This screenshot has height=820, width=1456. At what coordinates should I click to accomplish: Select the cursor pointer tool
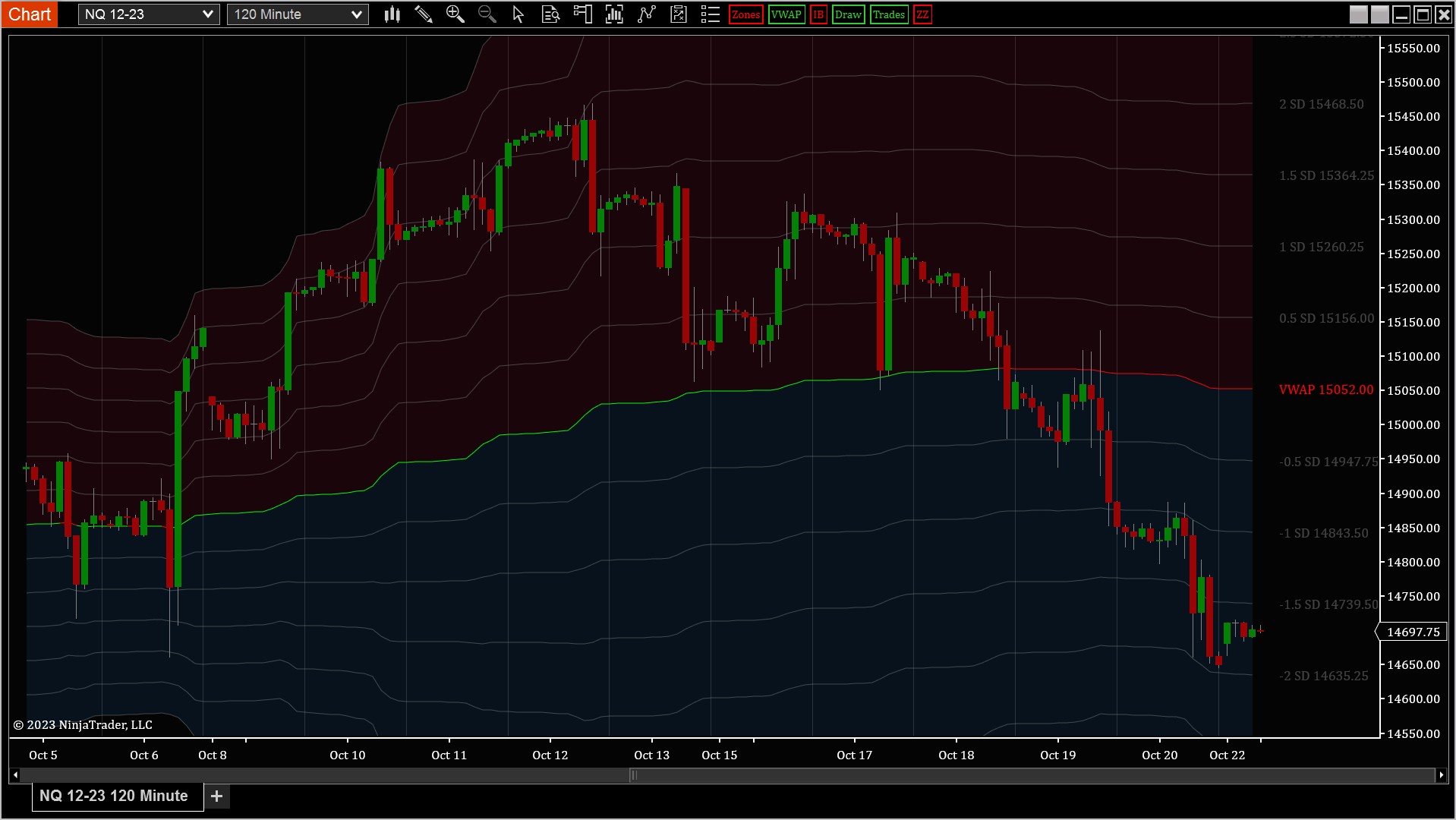pyautogui.click(x=518, y=14)
